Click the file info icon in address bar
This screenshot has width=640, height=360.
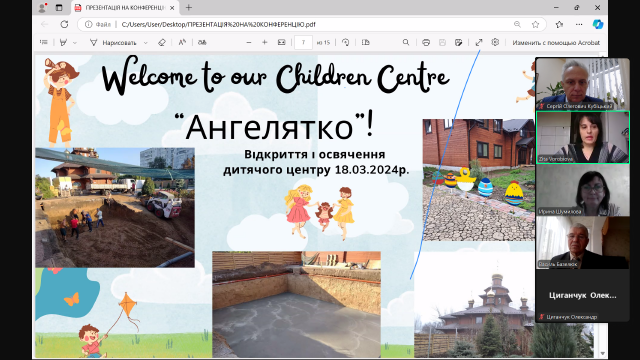(x=88, y=24)
